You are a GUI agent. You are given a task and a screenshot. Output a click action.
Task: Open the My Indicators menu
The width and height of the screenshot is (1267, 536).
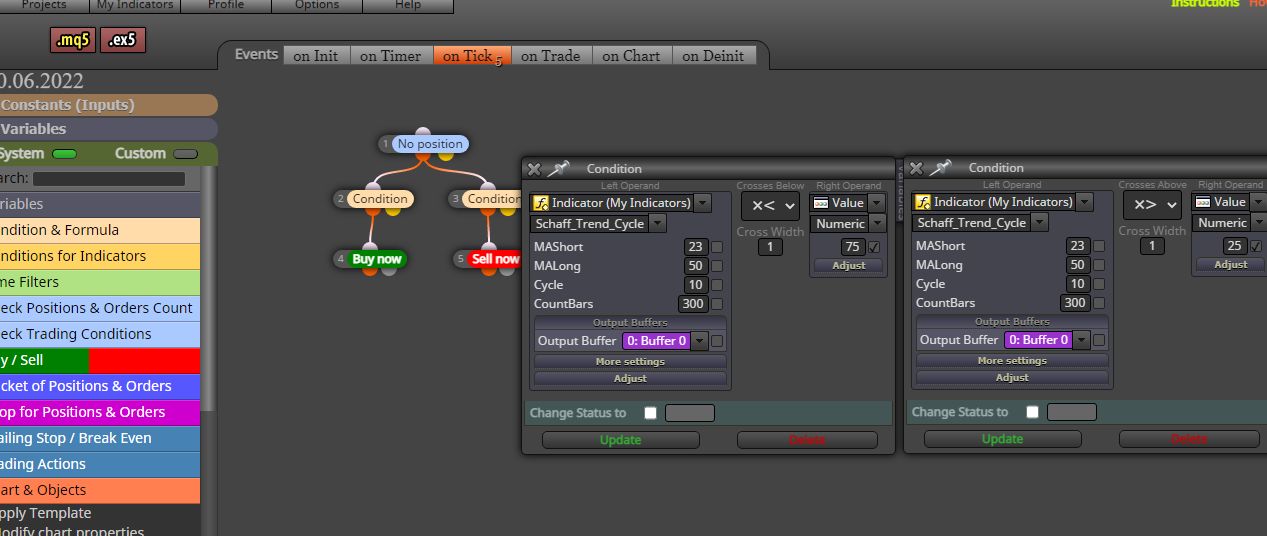pyautogui.click(x=135, y=5)
